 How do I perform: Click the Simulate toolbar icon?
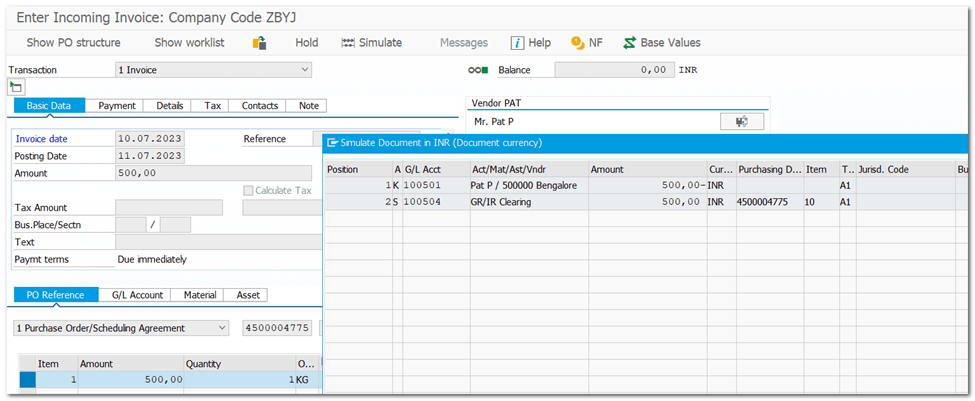click(348, 43)
